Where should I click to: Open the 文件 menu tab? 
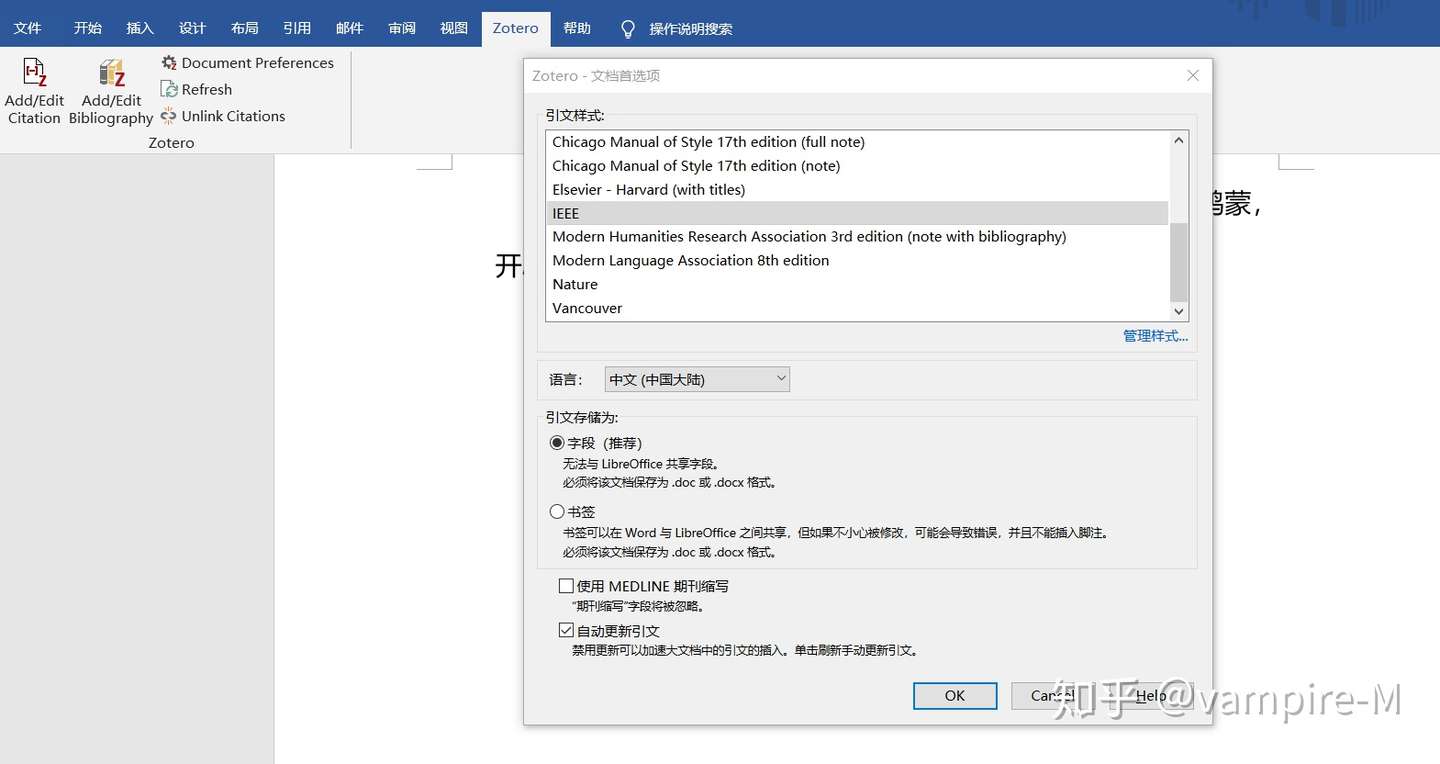[x=27, y=28]
